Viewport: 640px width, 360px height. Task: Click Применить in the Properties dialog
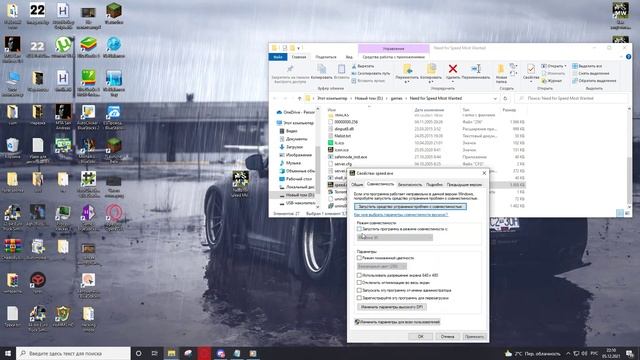point(474,337)
